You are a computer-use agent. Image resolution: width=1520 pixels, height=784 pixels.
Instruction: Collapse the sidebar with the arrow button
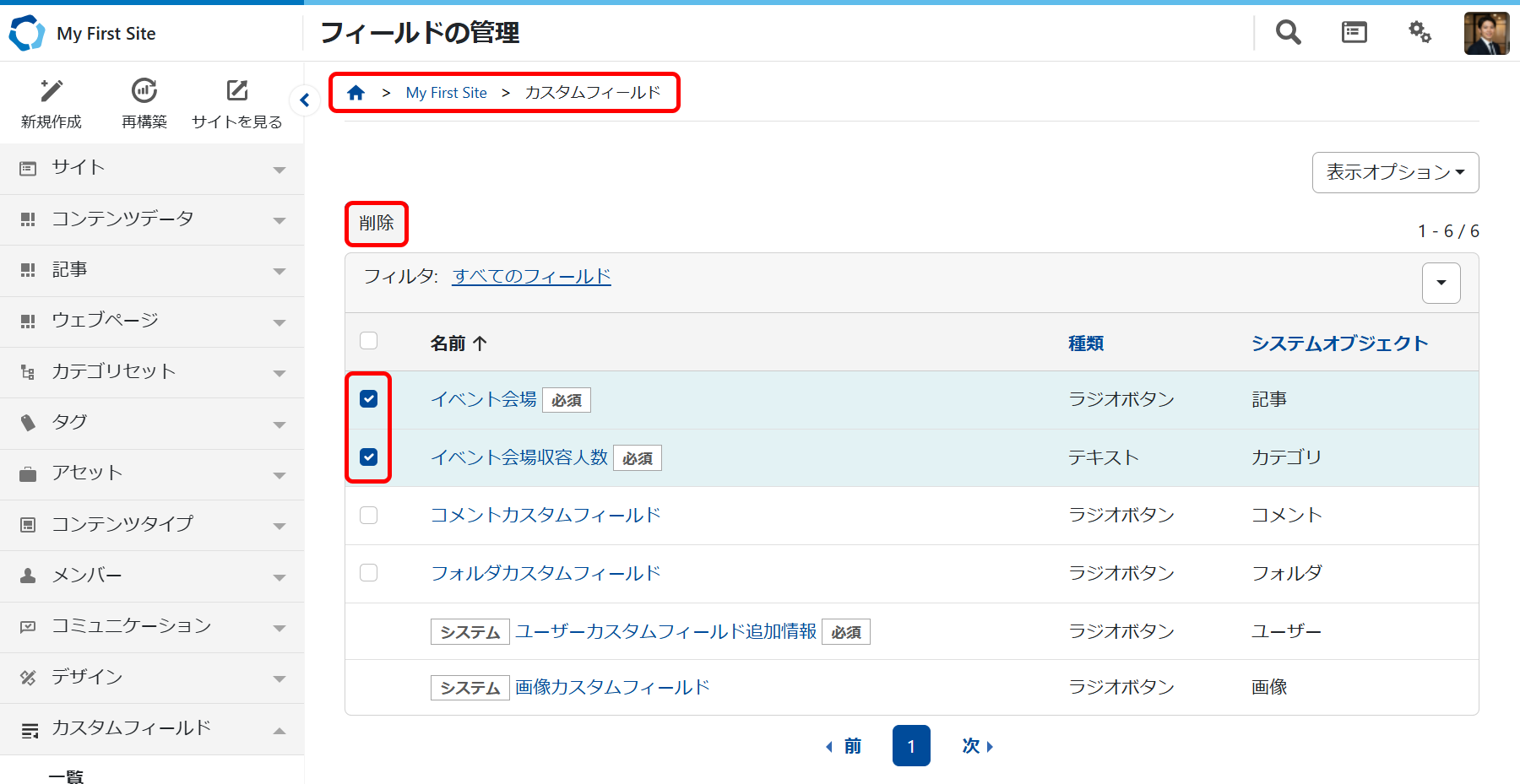(x=304, y=100)
